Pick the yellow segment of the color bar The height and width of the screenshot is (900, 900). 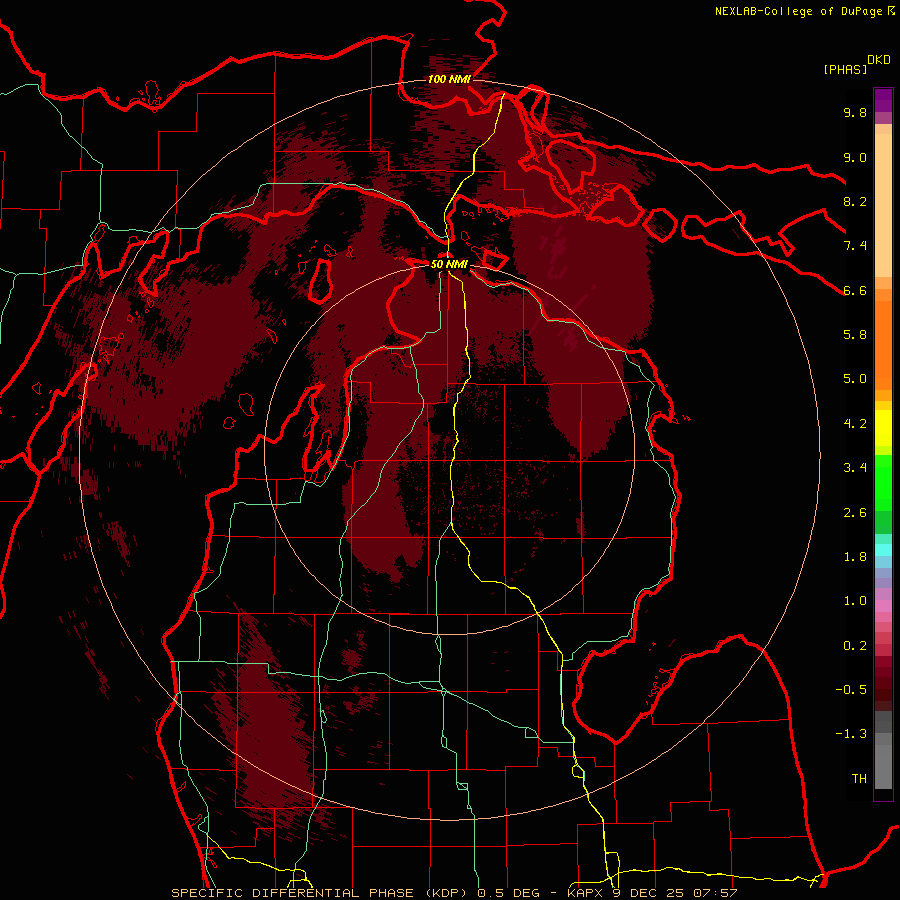point(883,428)
